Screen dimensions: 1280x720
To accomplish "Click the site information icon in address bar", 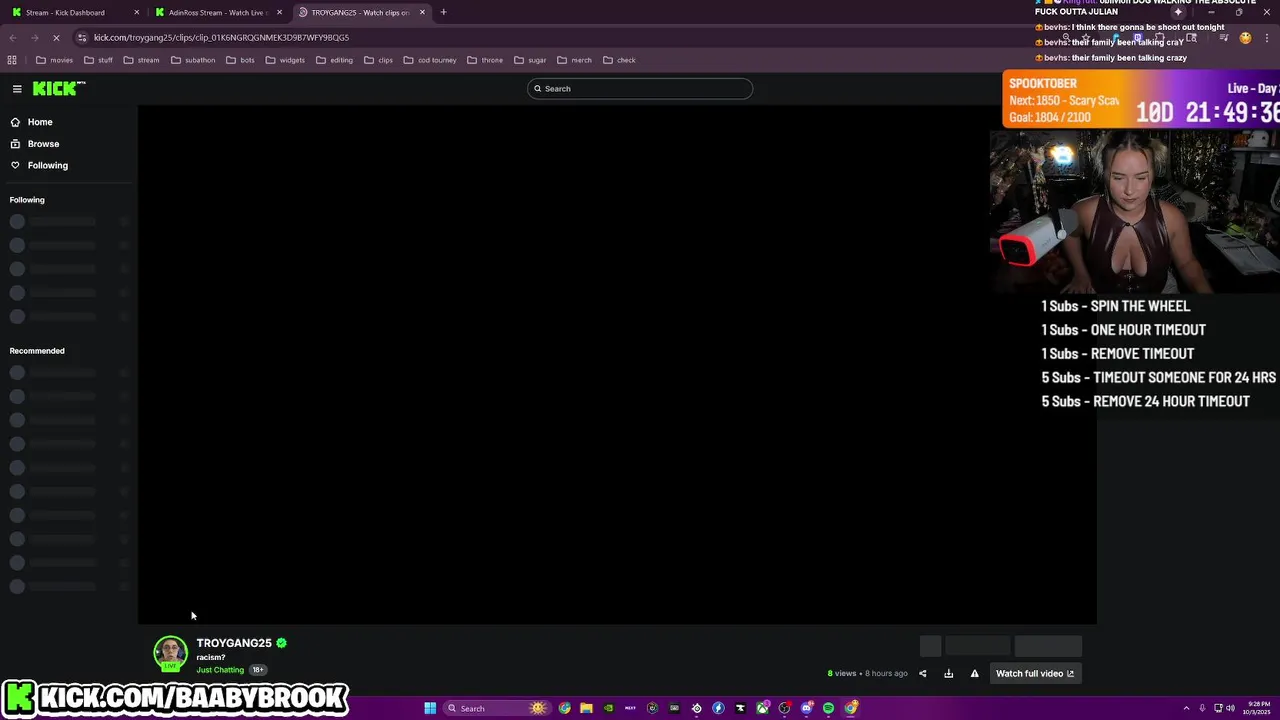I will click(x=82, y=37).
